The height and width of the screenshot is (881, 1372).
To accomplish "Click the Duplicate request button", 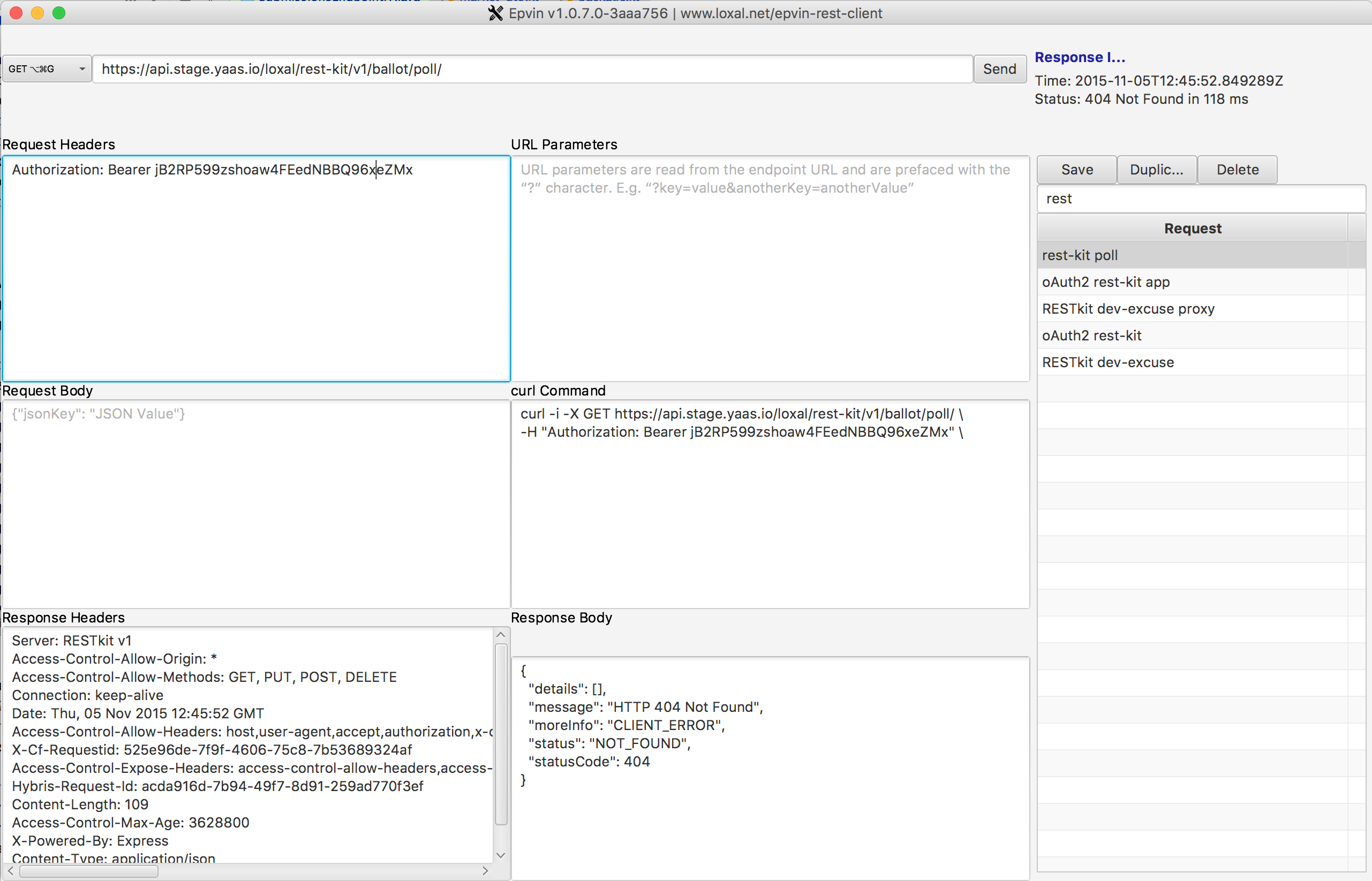I will [1156, 169].
